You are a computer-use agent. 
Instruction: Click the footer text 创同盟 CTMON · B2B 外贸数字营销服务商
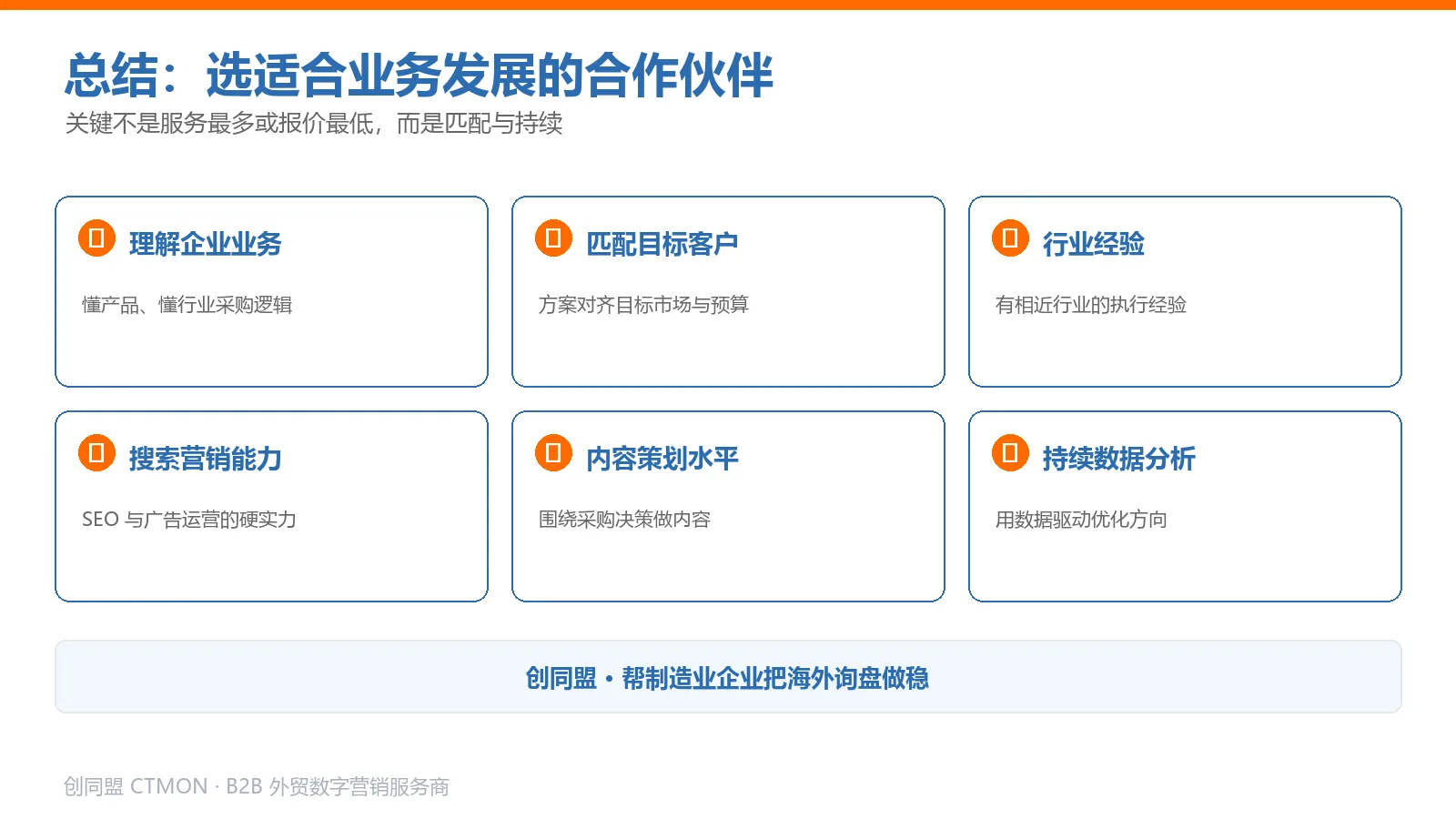coord(257,786)
